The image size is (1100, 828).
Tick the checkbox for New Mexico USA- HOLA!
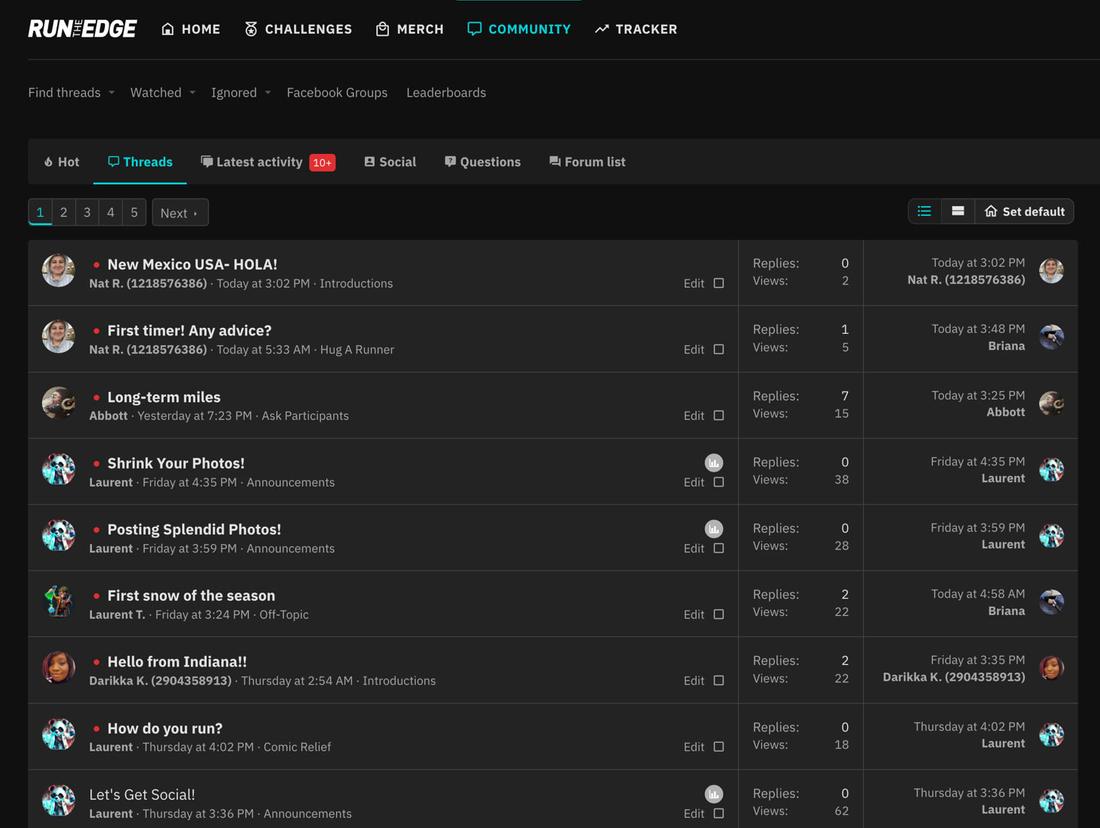coord(718,283)
